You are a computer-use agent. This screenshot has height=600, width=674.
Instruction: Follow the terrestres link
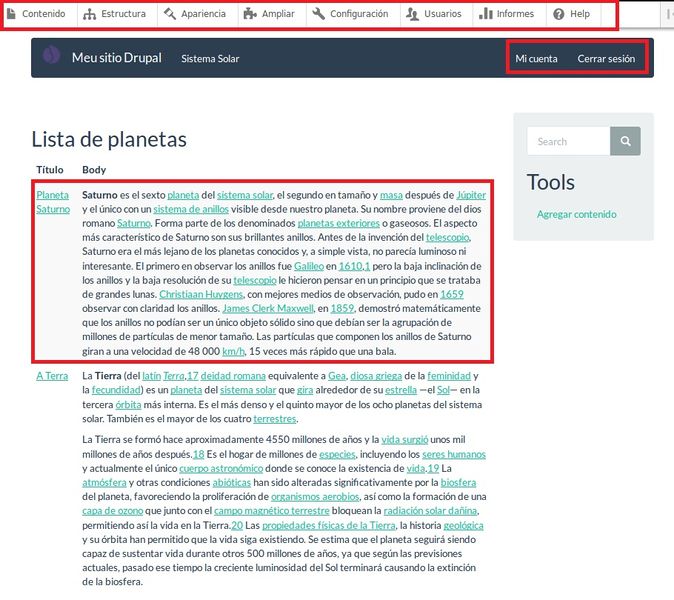[x=275, y=419]
